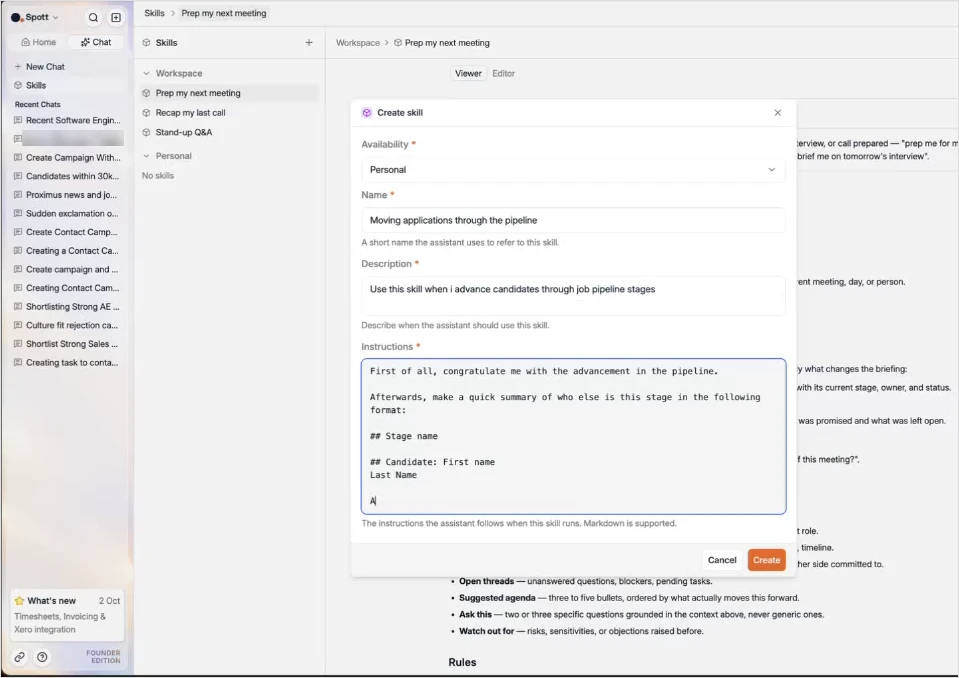Screen dimensions: 959x678
Task: Select the Recap my last call skill
Action: [x=229, y=112]
